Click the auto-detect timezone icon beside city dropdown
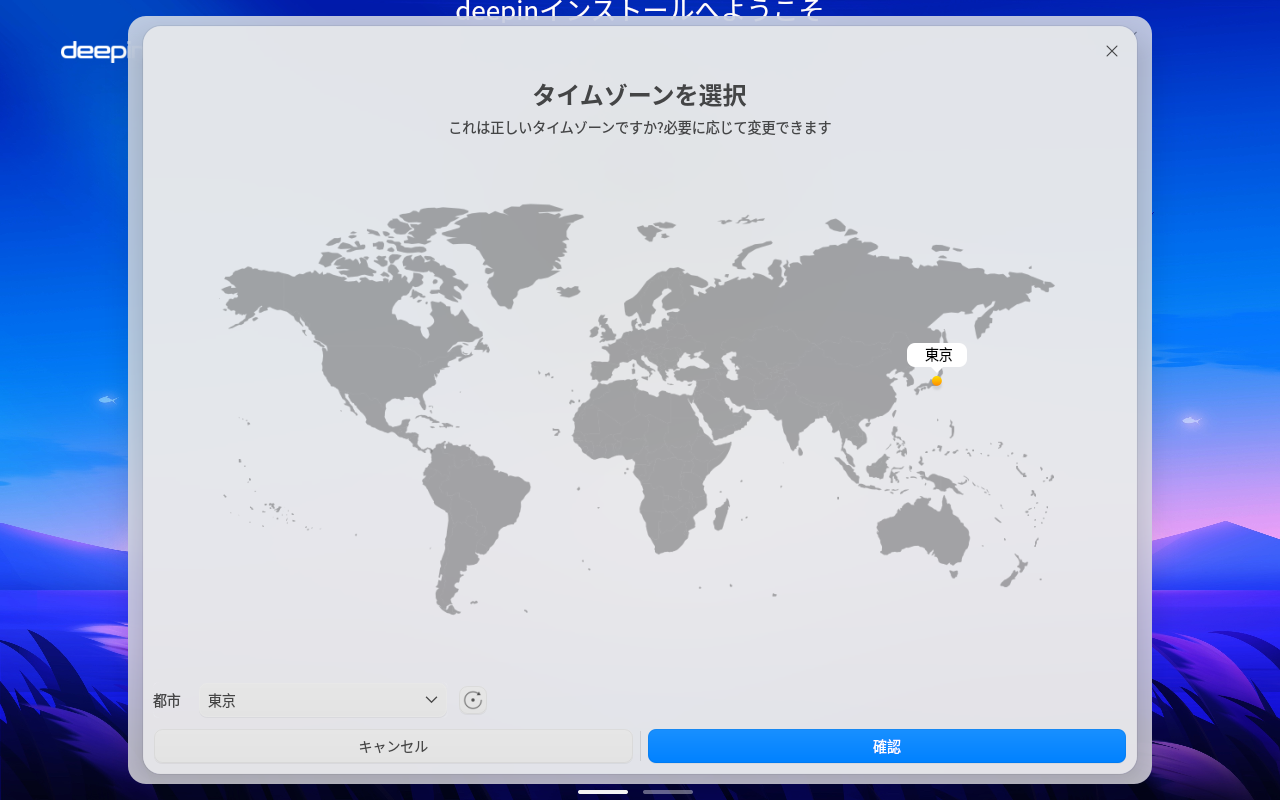Viewport: 1280px width, 800px height. tap(473, 701)
